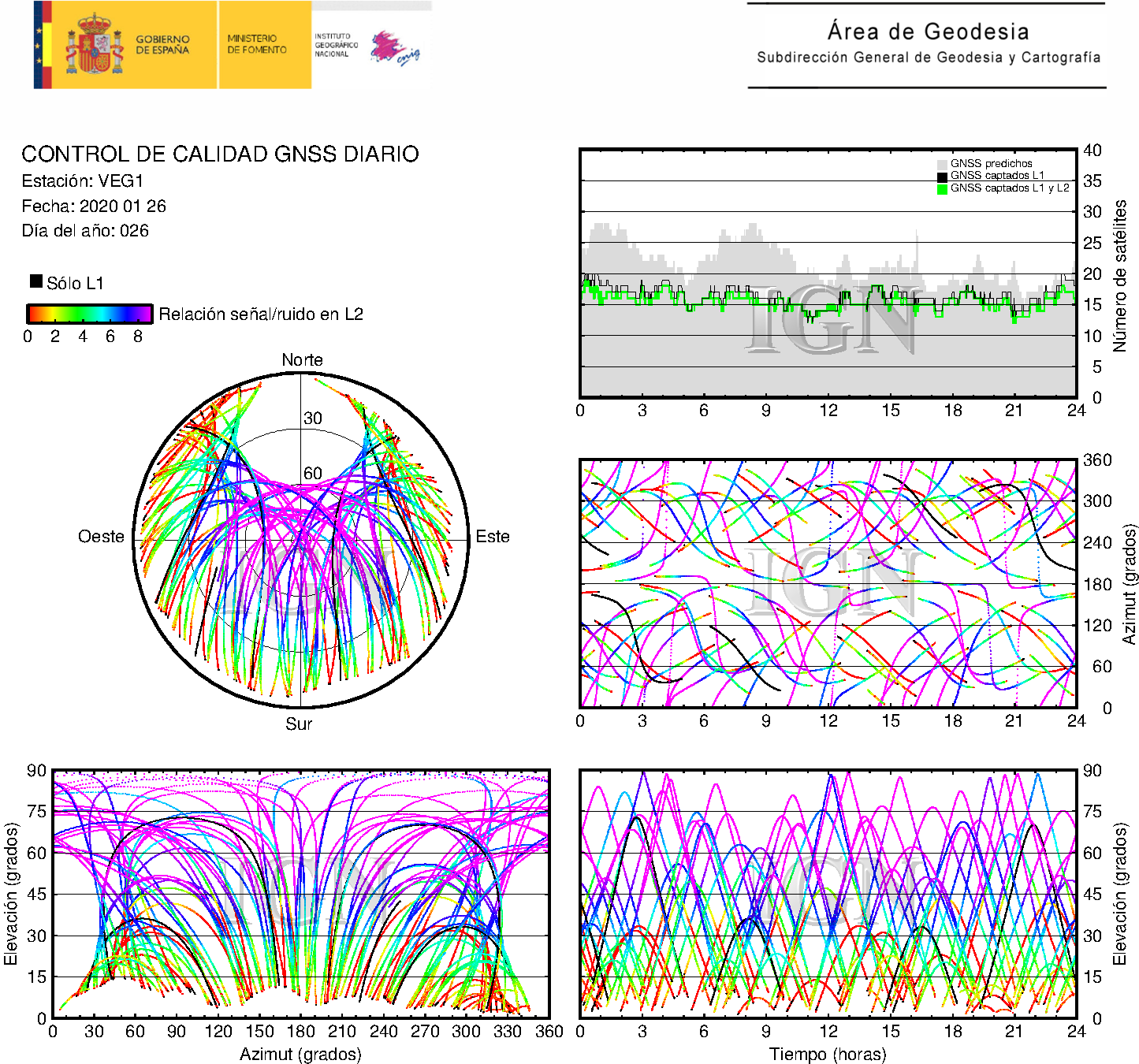Click the gray GNSS predichos legend marker
1139x1064 pixels.
[x=942, y=164]
